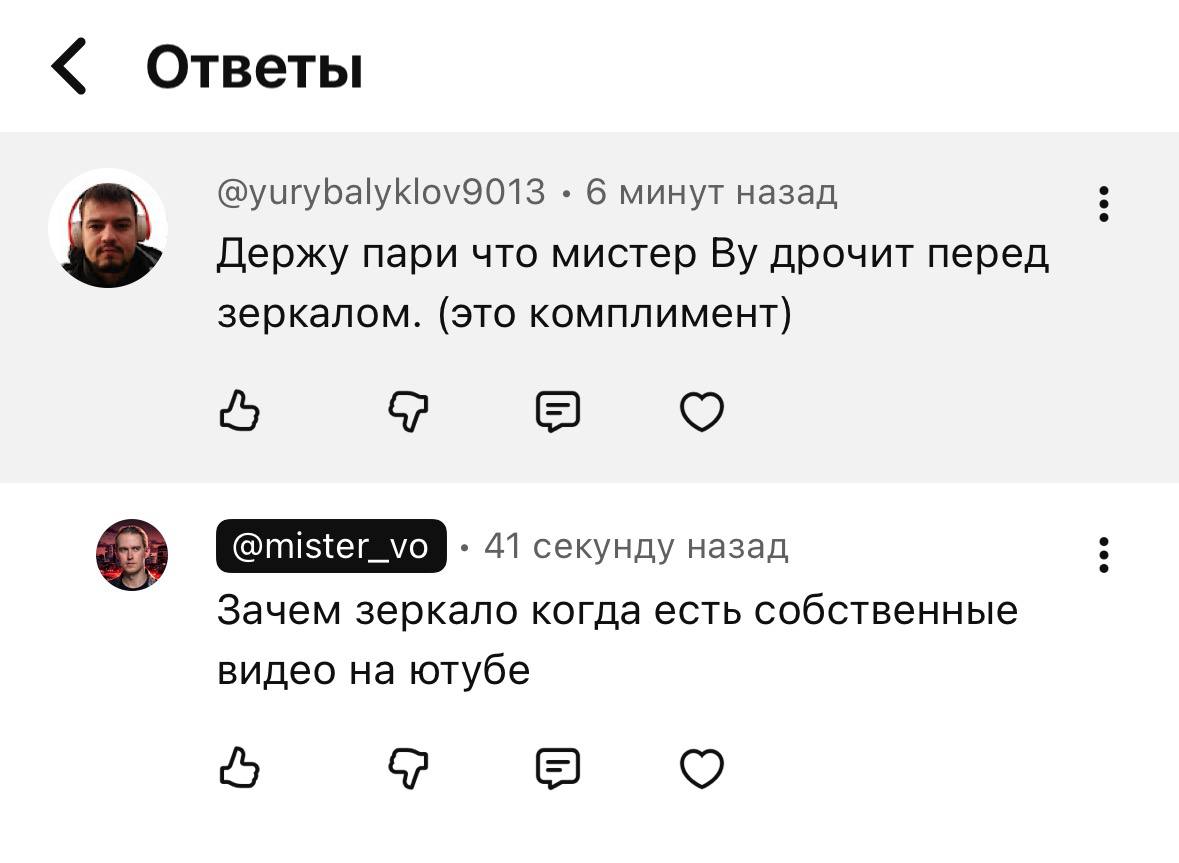
Task: Open the @yurybalyklov9013 username link
Action: point(378,192)
